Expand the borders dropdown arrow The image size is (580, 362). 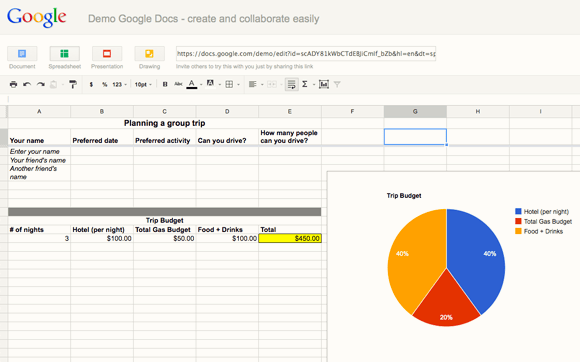coord(238,85)
